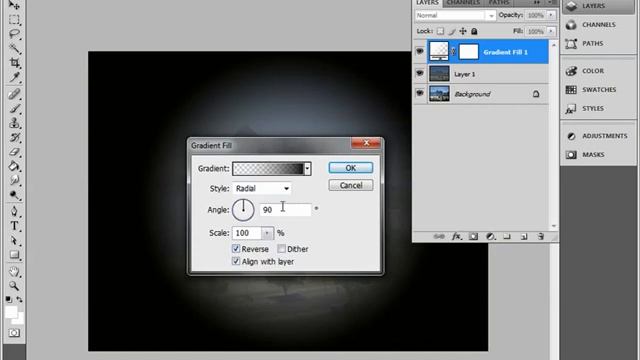Select the Pen tool
The image size is (640, 360).
pyautogui.click(x=14, y=211)
